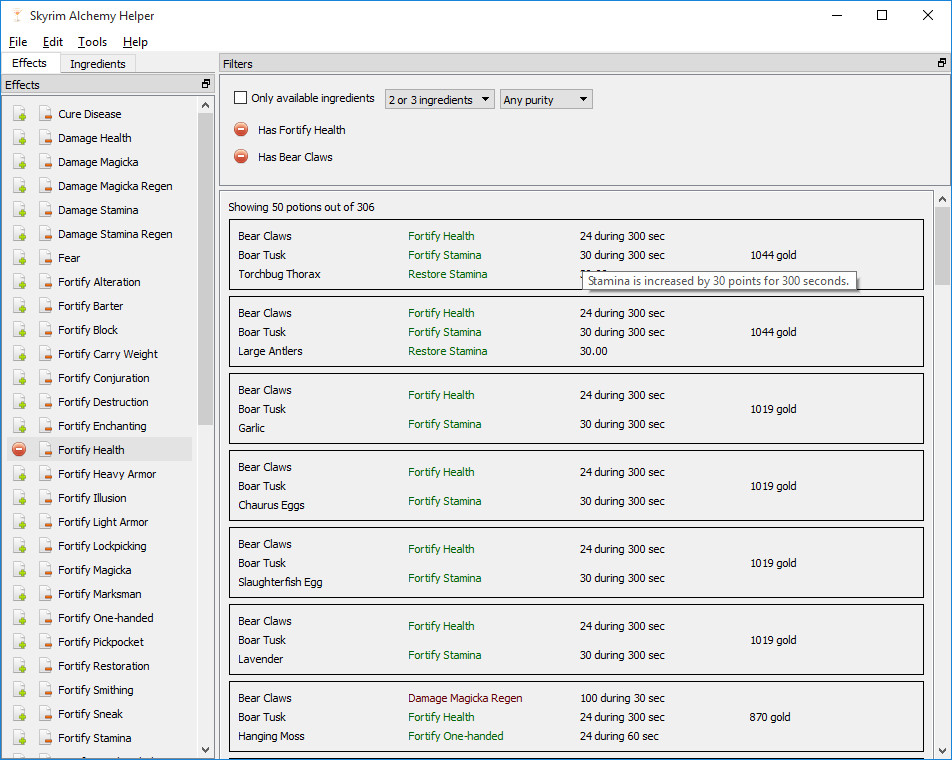This screenshot has width=952, height=760.
Task: Exclude Fortify Alteration with minus icon
Action: point(45,282)
